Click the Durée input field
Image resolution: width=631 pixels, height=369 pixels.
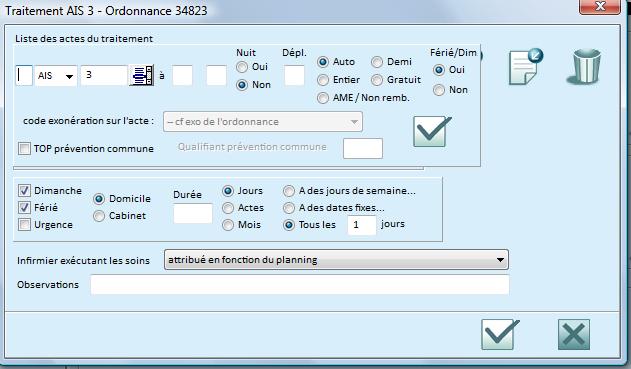193,213
